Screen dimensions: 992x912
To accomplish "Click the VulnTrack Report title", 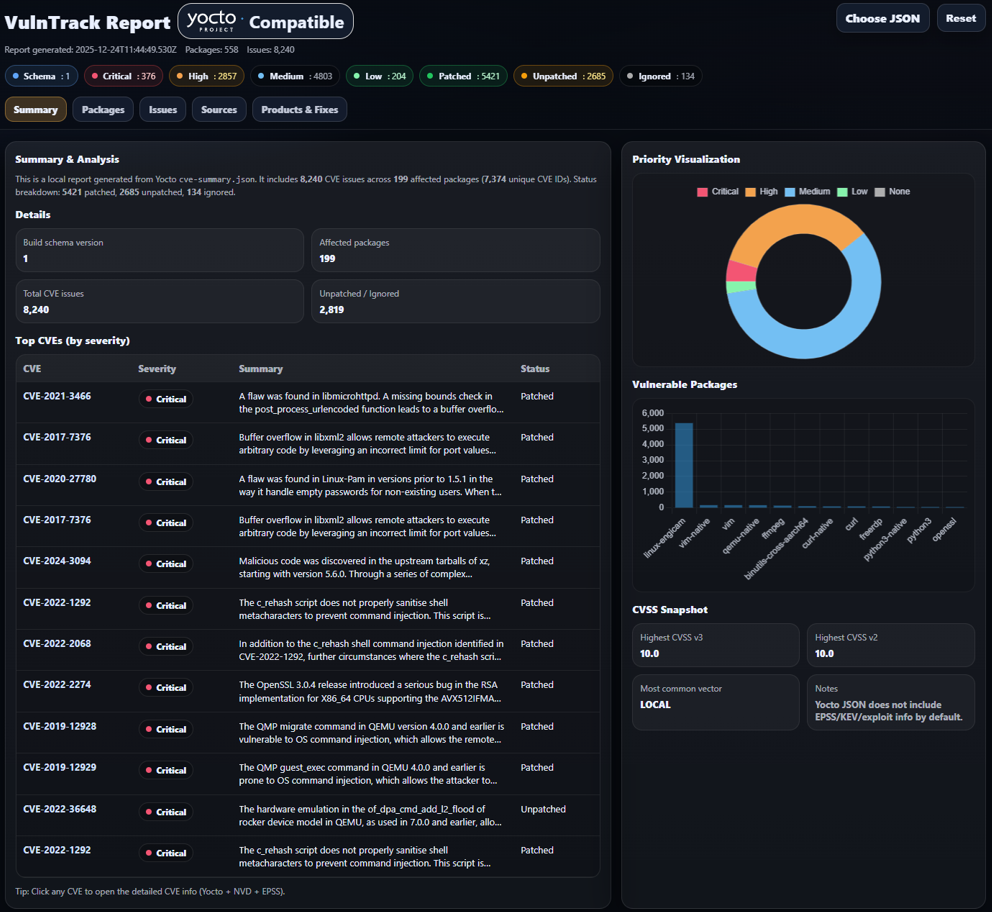I will (x=87, y=23).
